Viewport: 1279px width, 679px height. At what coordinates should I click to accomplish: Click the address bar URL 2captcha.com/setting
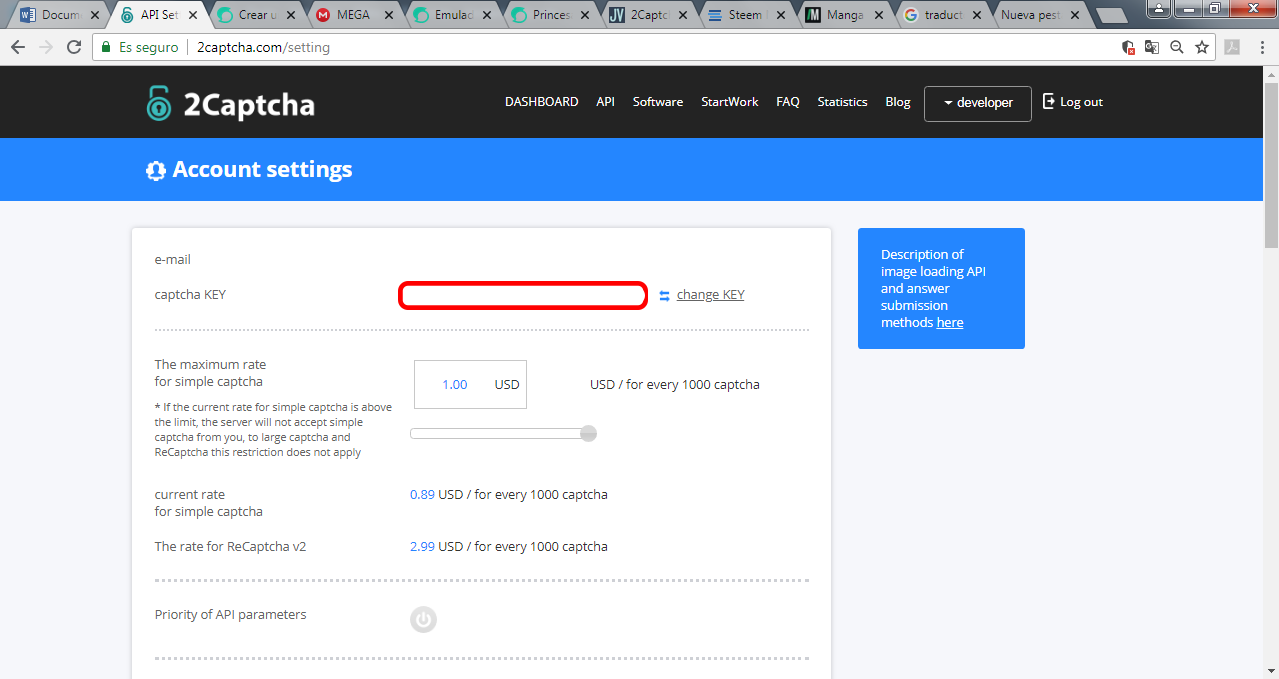pyautogui.click(x=263, y=47)
